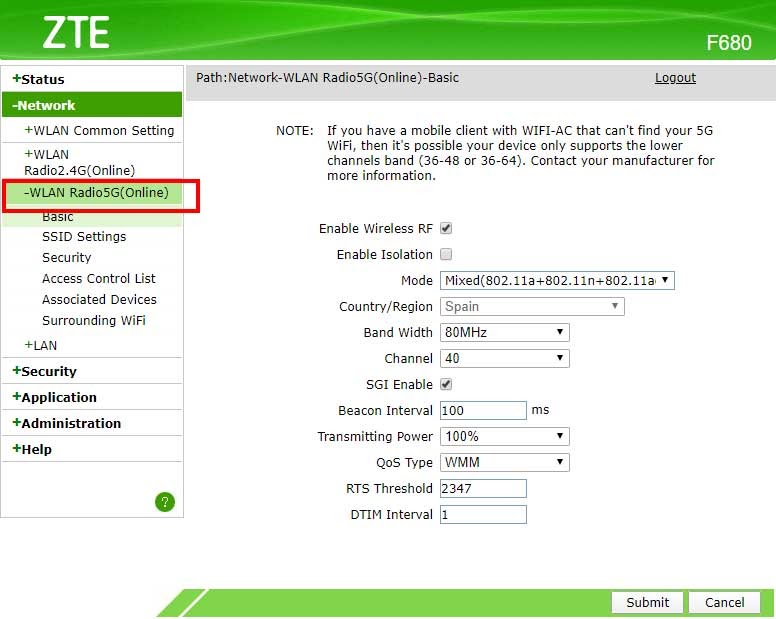
Task: Open the green help question-mark icon
Action: (165, 502)
